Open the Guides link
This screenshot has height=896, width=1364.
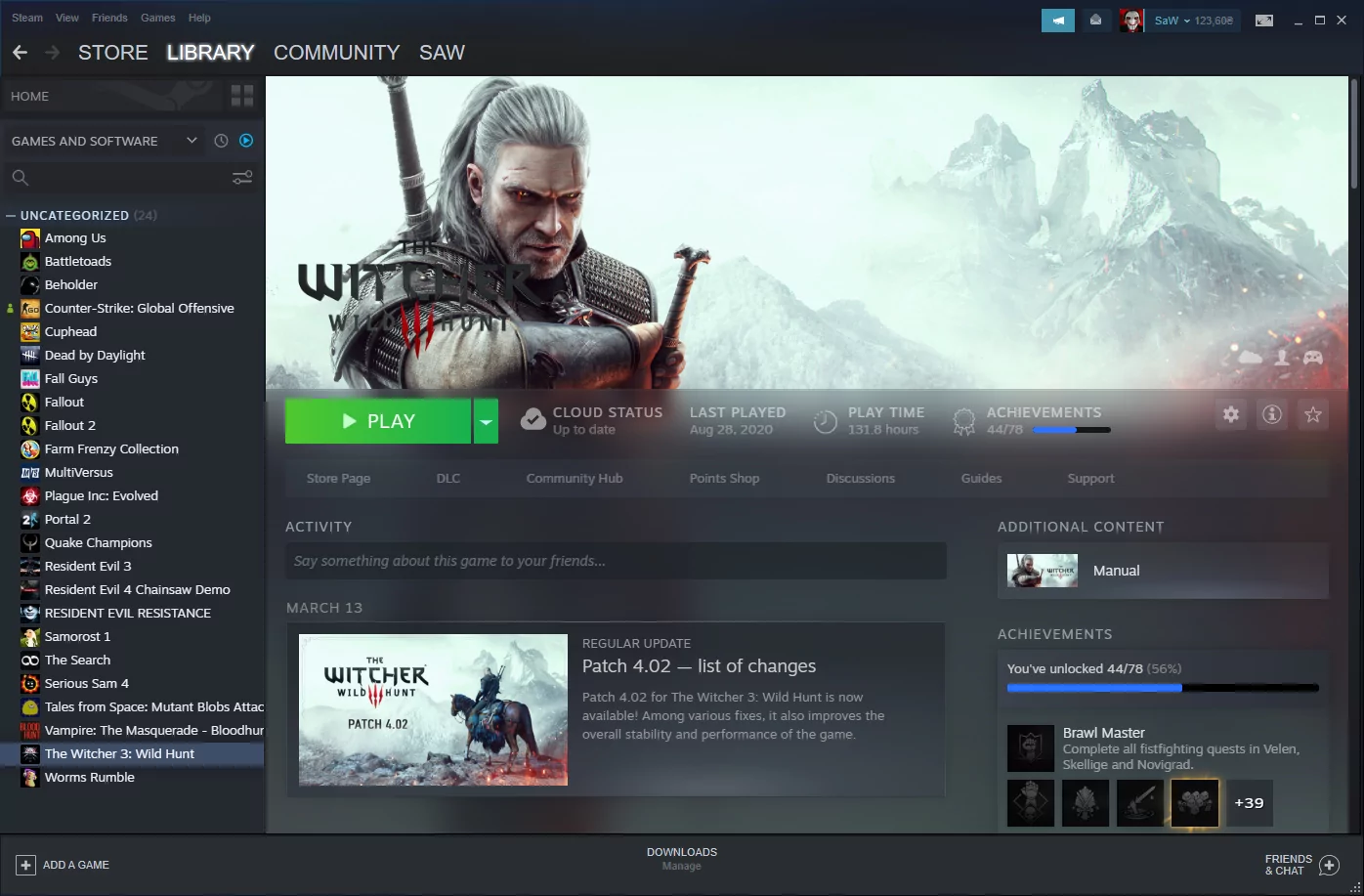point(982,479)
